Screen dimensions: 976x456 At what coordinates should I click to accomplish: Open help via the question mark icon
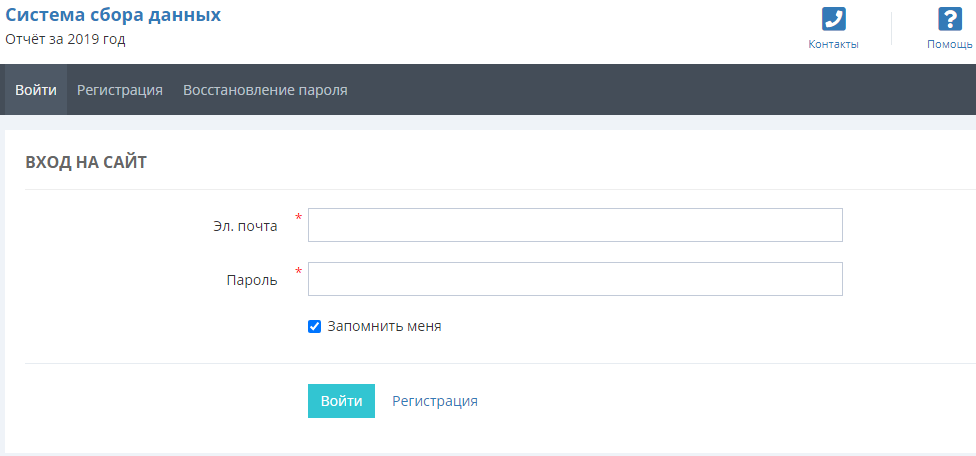coord(949,19)
